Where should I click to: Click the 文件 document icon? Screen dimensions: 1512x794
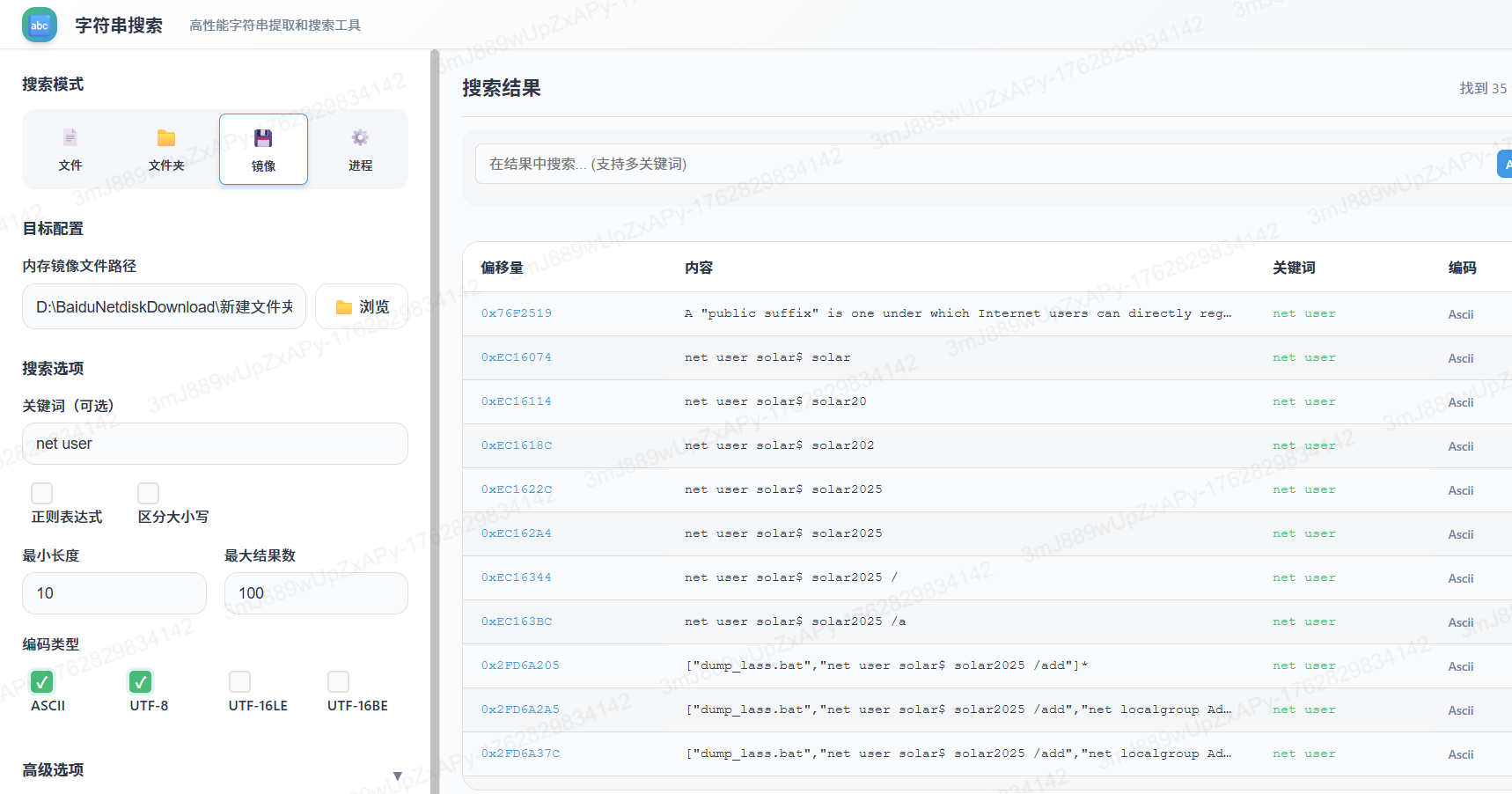tap(70, 137)
